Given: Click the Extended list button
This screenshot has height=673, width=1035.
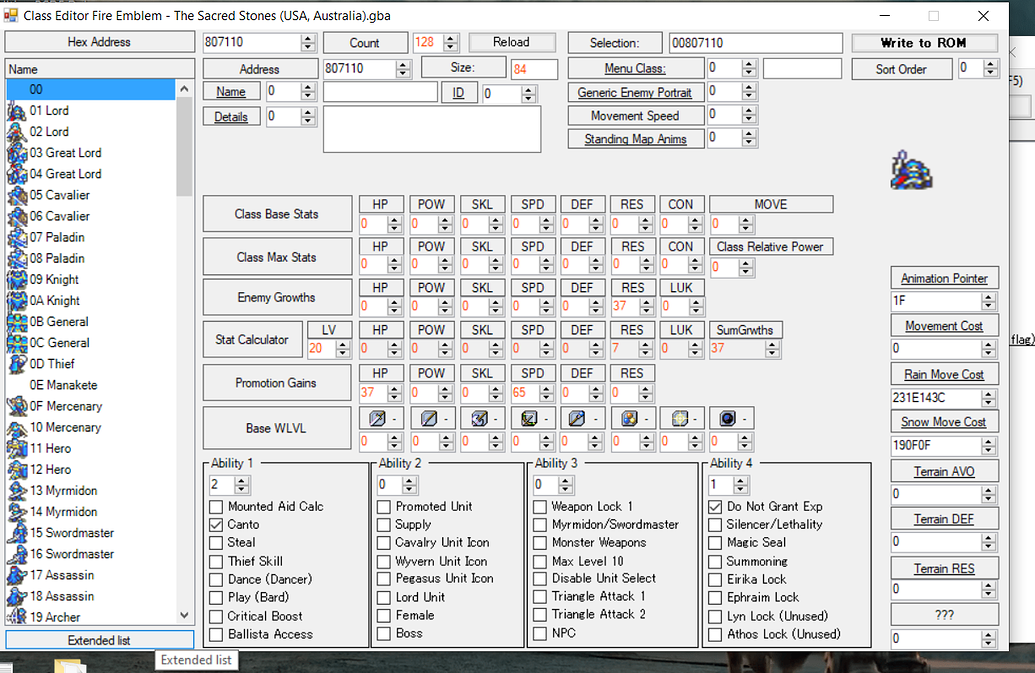Looking at the screenshot, I should (x=99, y=640).
